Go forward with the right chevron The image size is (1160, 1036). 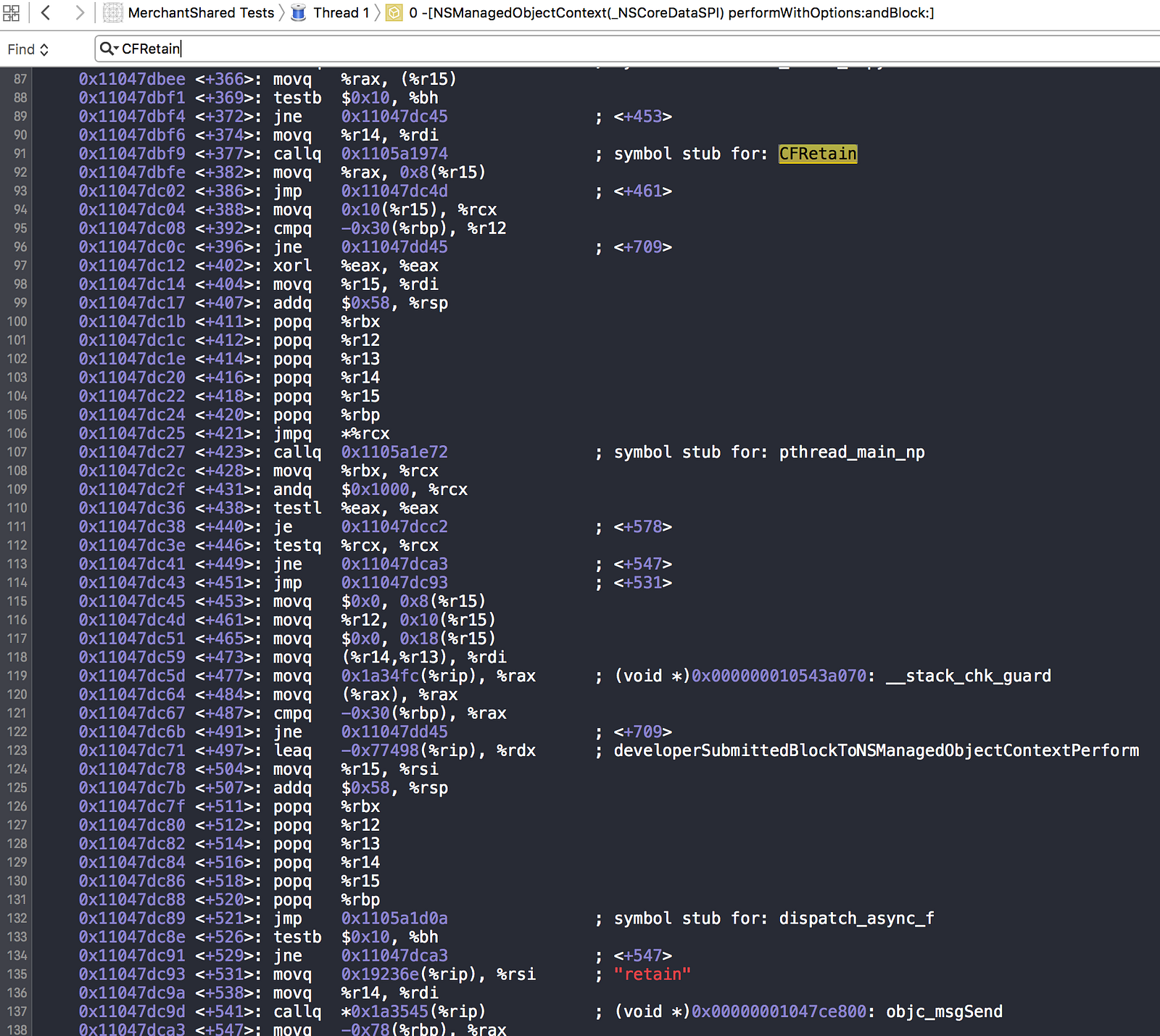click(79, 12)
